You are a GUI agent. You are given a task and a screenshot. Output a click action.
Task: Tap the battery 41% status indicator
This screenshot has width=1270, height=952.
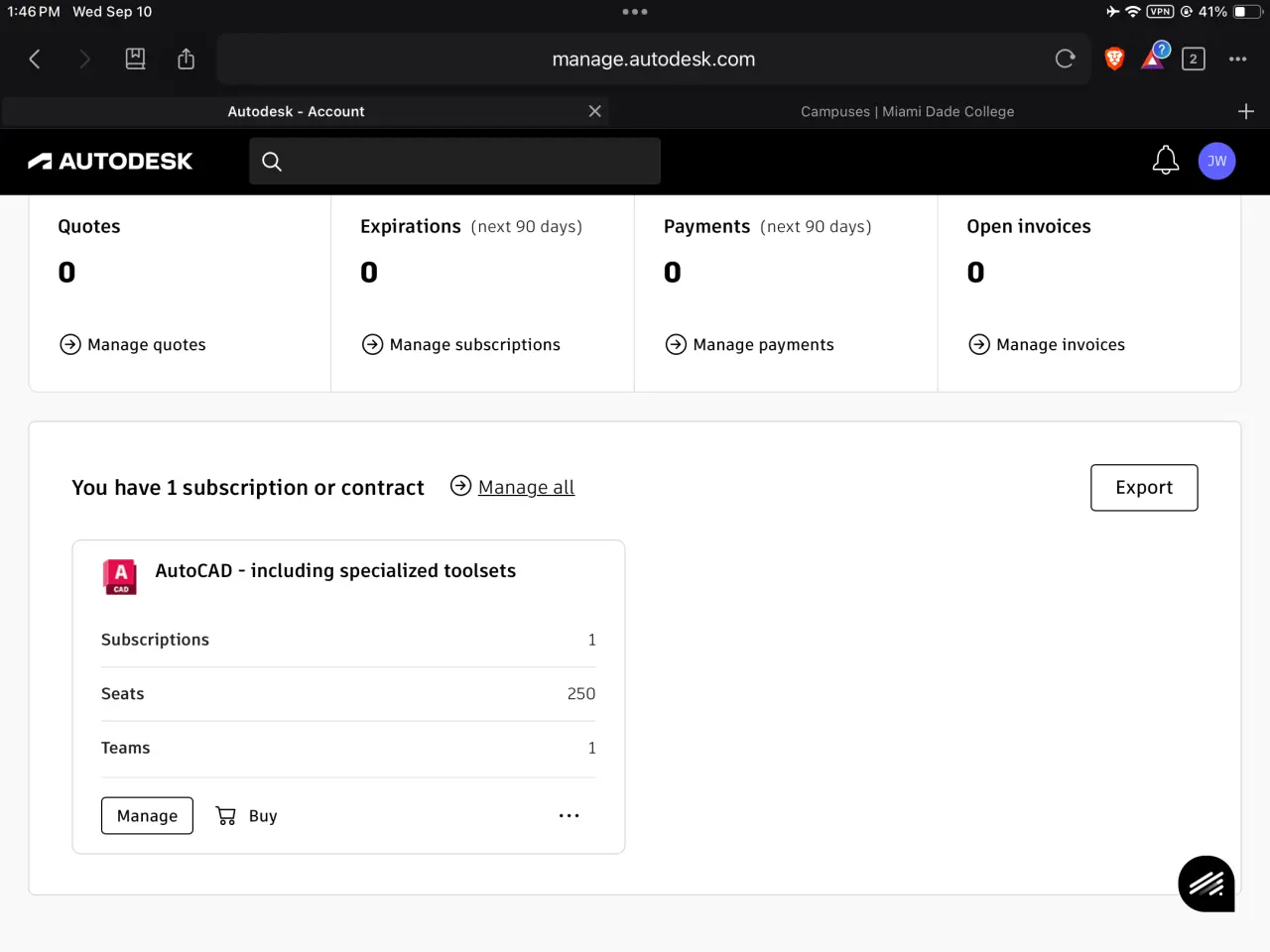point(1228,12)
